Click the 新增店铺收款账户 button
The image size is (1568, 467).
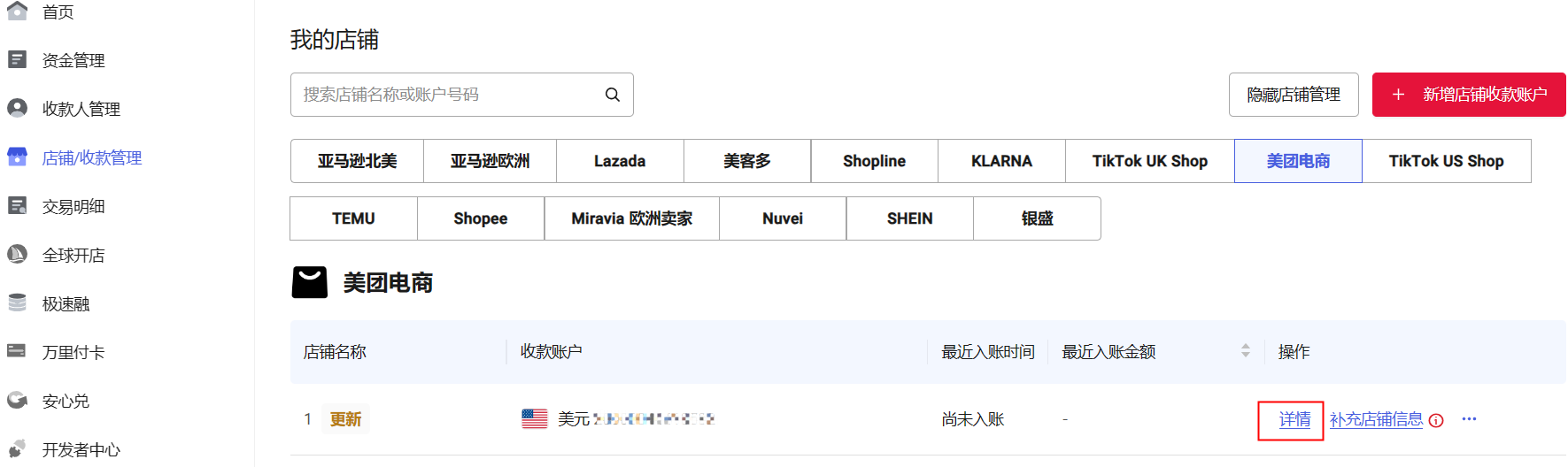tap(1469, 95)
